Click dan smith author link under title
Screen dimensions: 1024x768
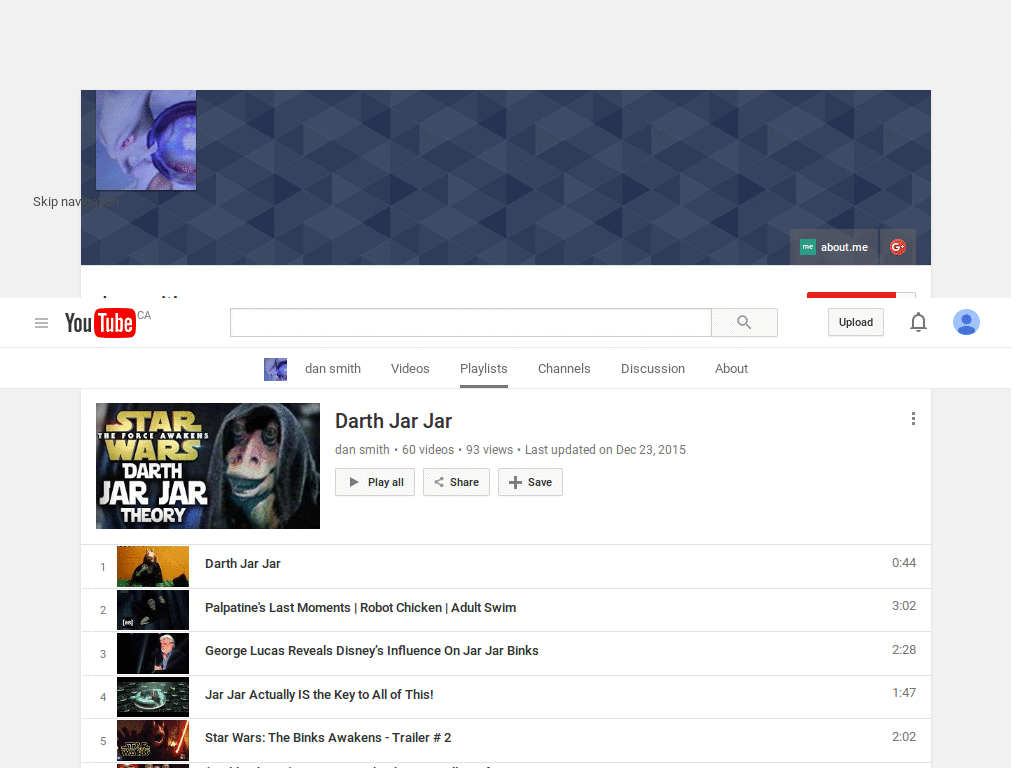pos(362,450)
